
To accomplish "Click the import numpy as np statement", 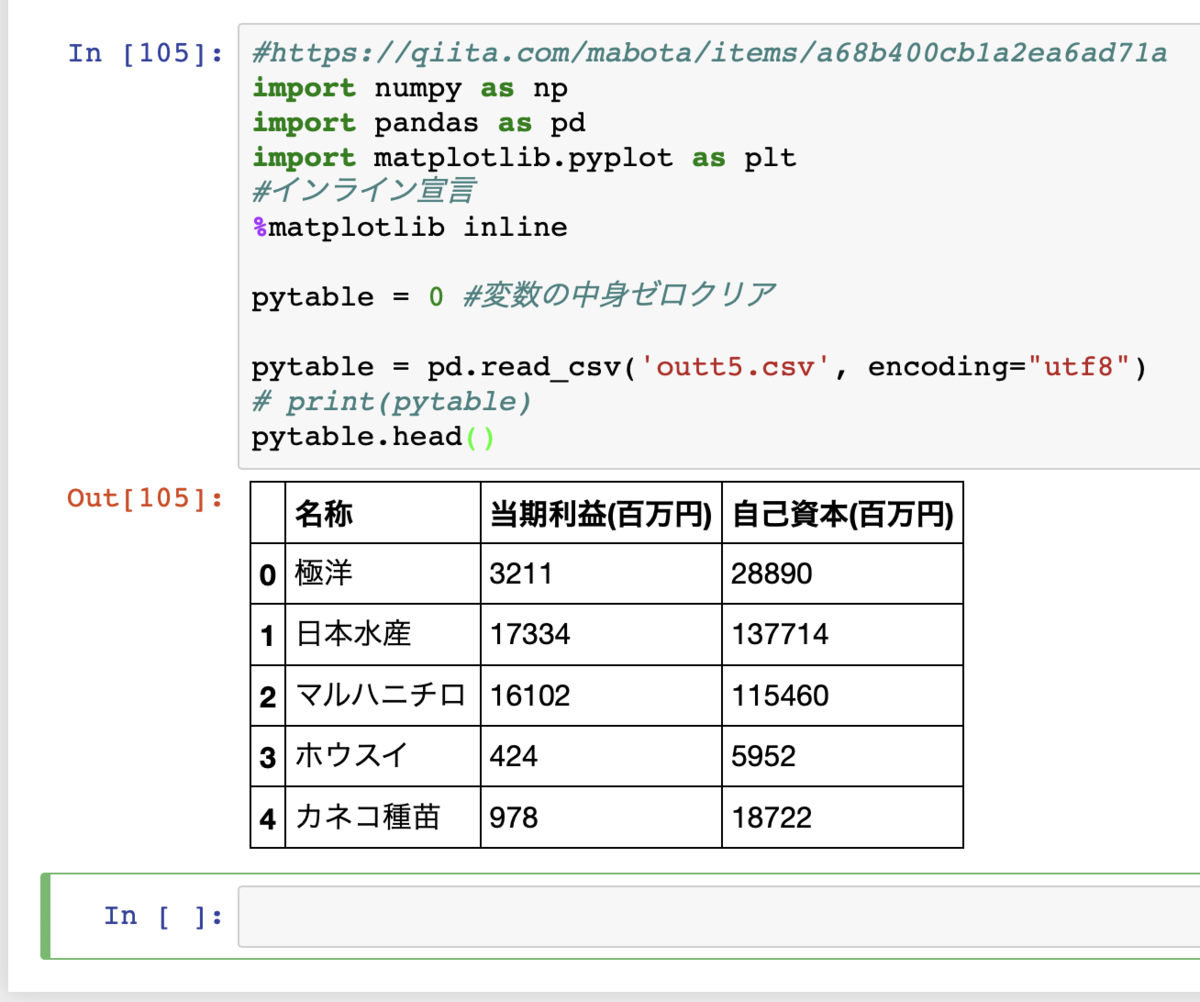I will tap(408, 88).
